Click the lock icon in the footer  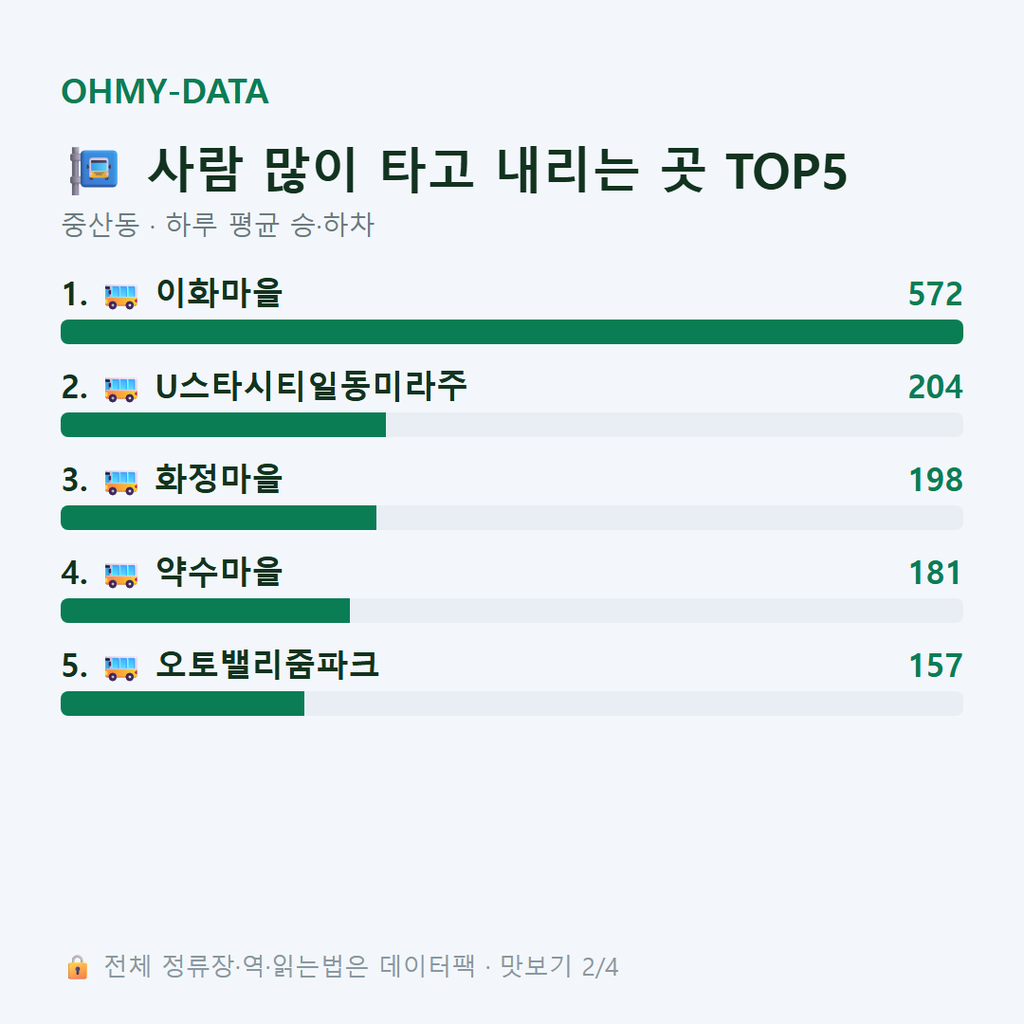77,967
